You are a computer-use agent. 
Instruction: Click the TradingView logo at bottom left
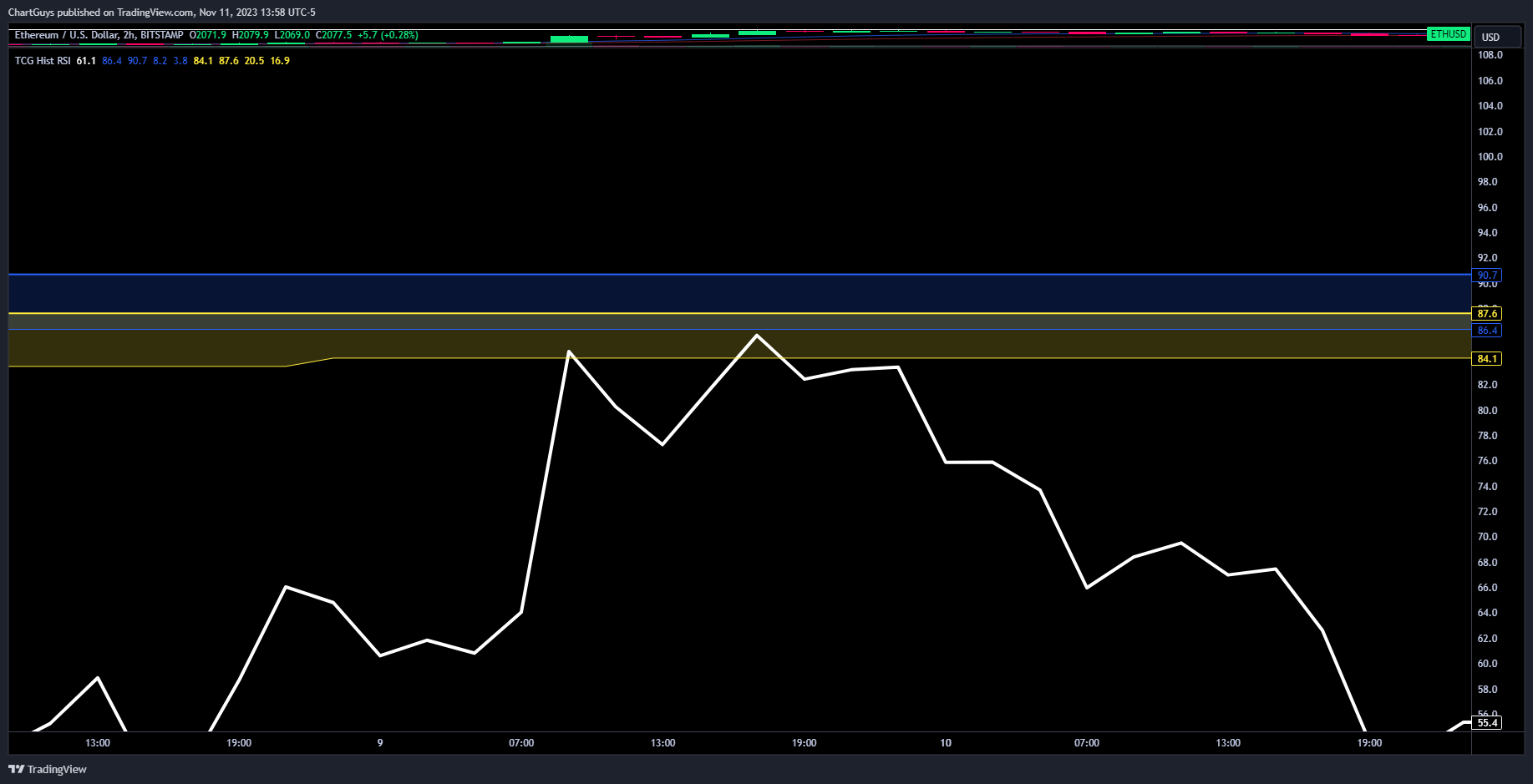[x=48, y=769]
